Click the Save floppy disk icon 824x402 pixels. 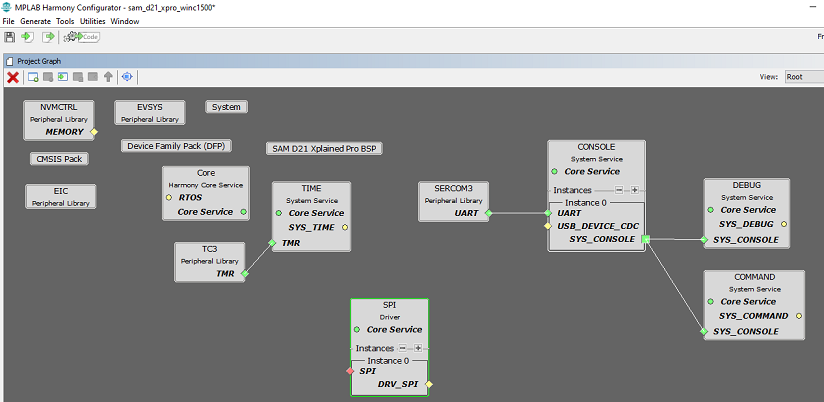[x=10, y=37]
